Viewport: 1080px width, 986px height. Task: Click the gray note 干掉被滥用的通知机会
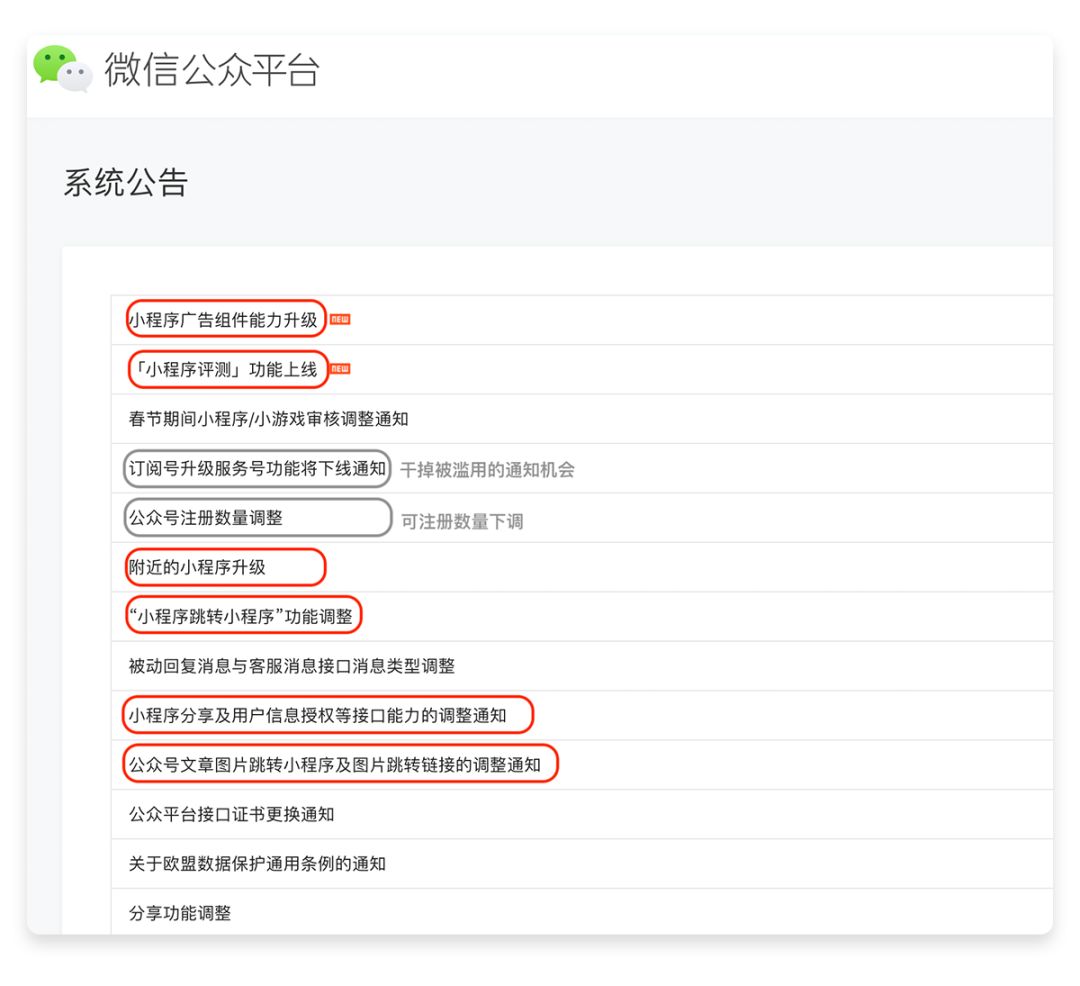pyautogui.click(x=488, y=470)
